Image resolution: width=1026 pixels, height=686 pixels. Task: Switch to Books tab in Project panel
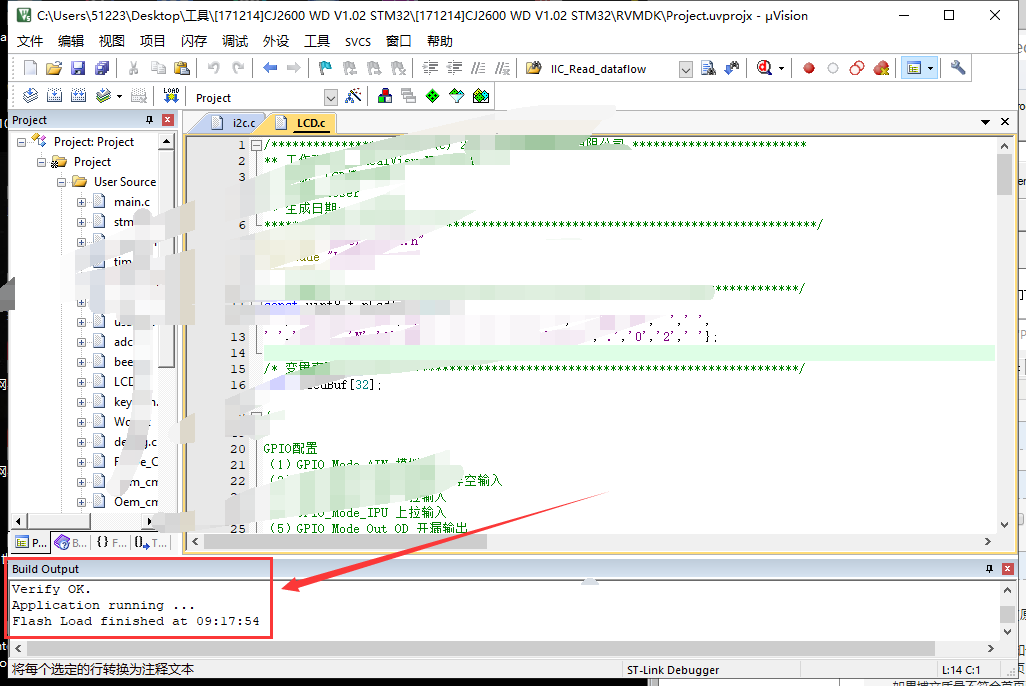pyautogui.click(x=71, y=542)
